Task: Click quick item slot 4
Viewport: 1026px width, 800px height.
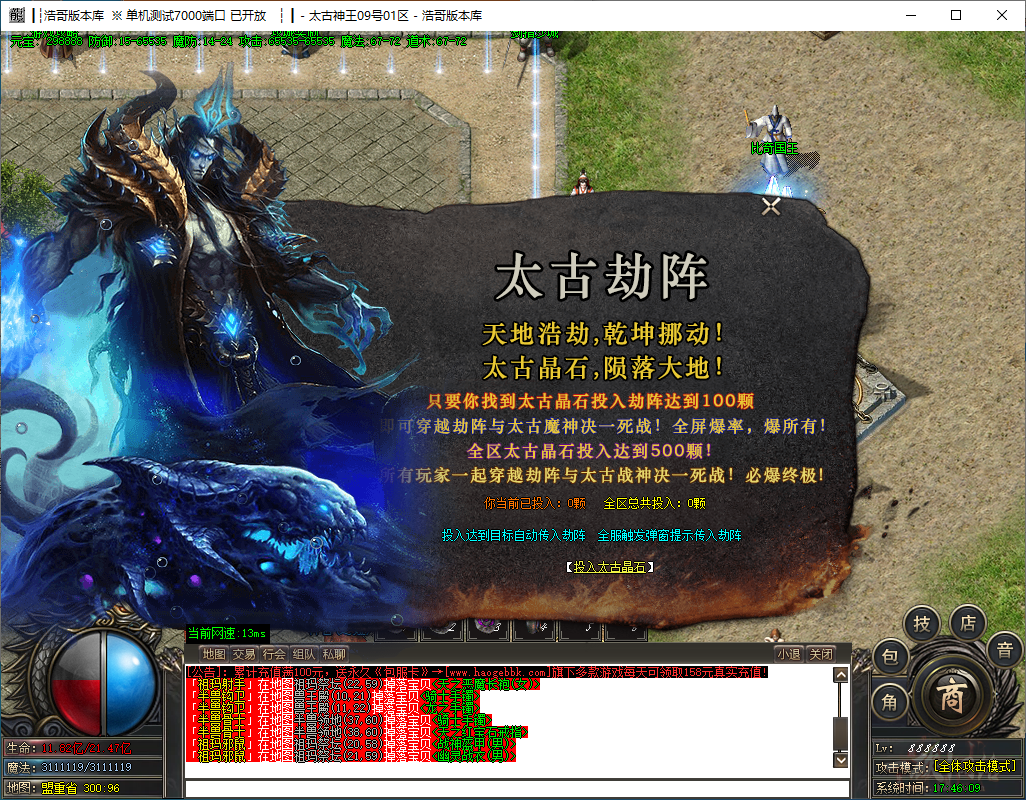Action: pos(534,628)
